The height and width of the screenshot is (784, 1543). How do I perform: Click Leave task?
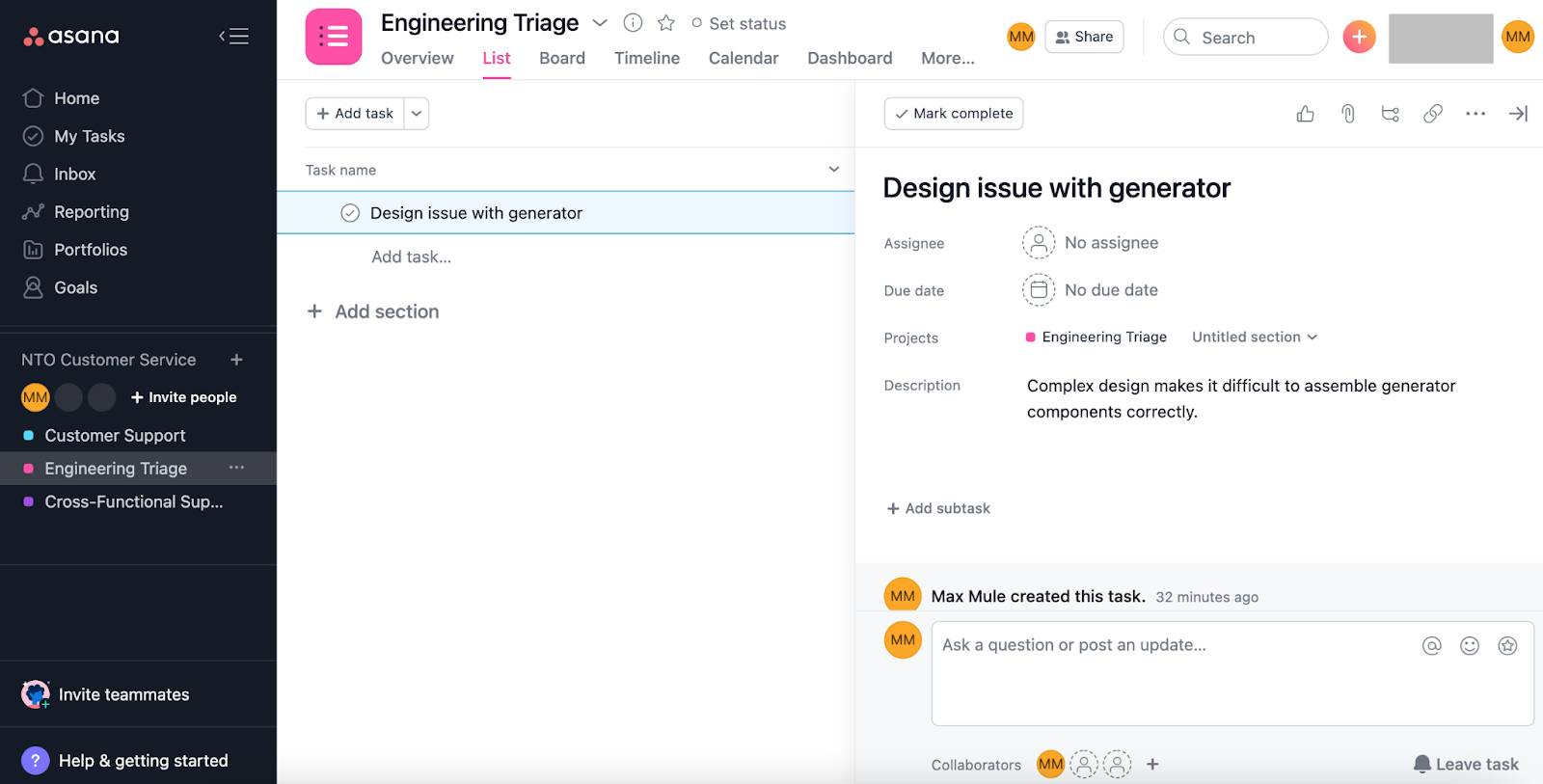(1466, 765)
